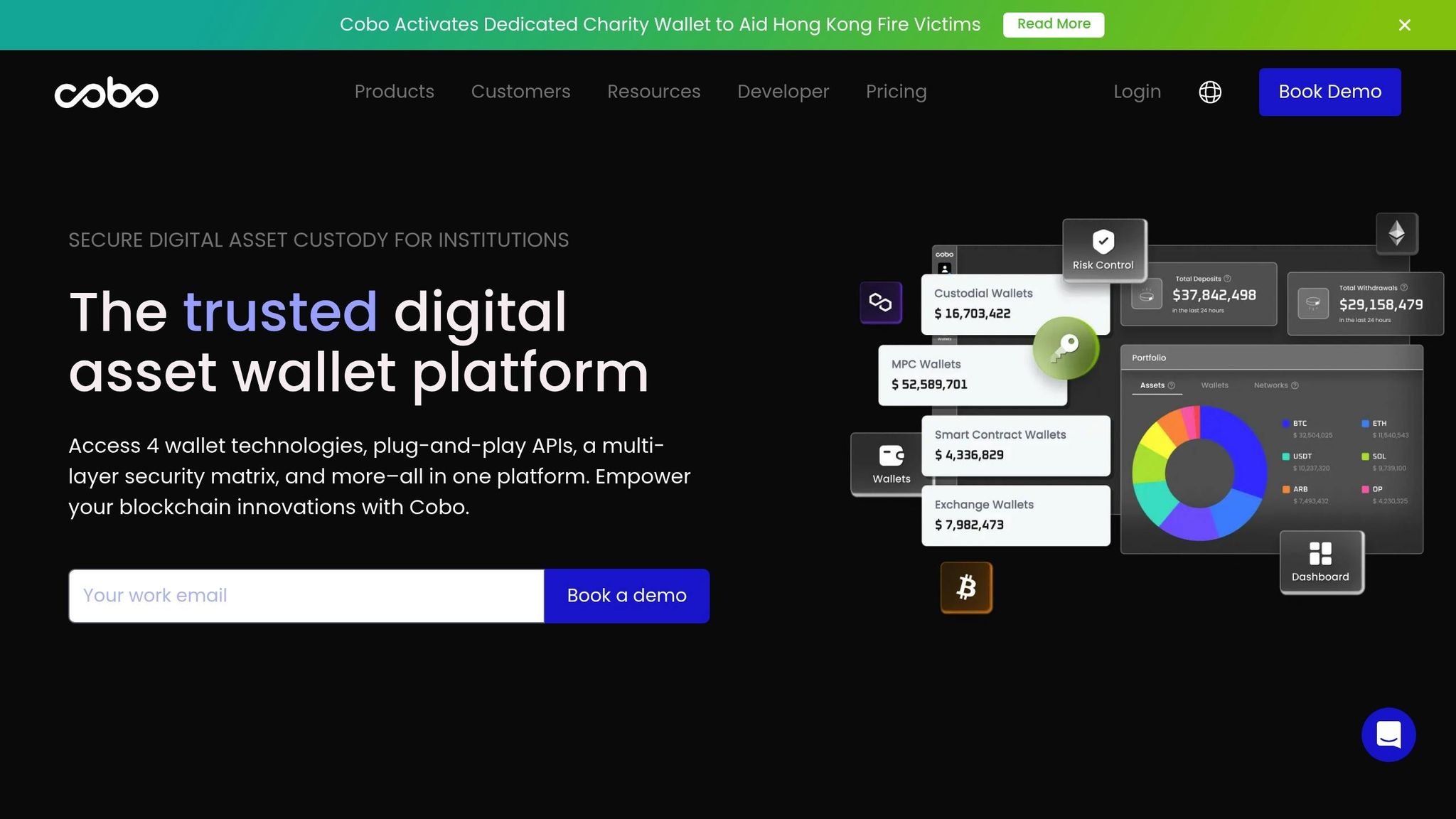The width and height of the screenshot is (1456, 819).
Task: Click the Ethereum diamond icon
Action: point(1396,233)
